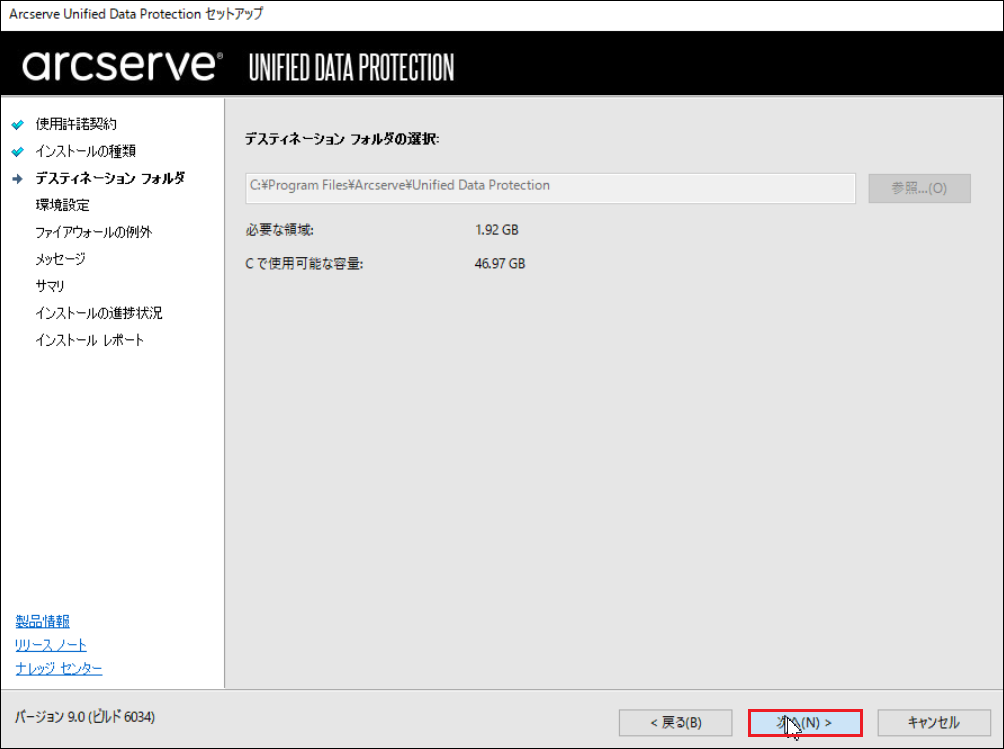Click the 46.97 GB available capacity value
Image resolution: width=1004 pixels, height=749 pixels.
(x=500, y=263)
